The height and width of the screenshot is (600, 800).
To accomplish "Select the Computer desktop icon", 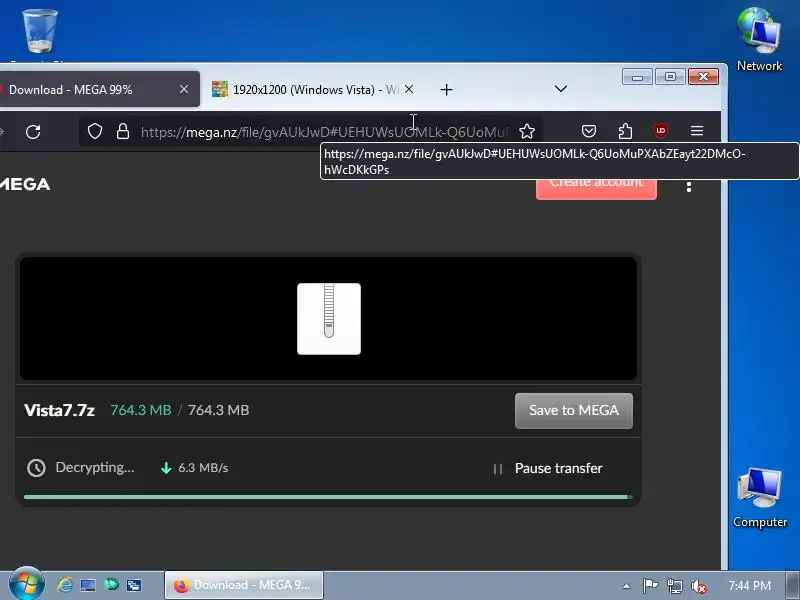I will click(760, 497).
